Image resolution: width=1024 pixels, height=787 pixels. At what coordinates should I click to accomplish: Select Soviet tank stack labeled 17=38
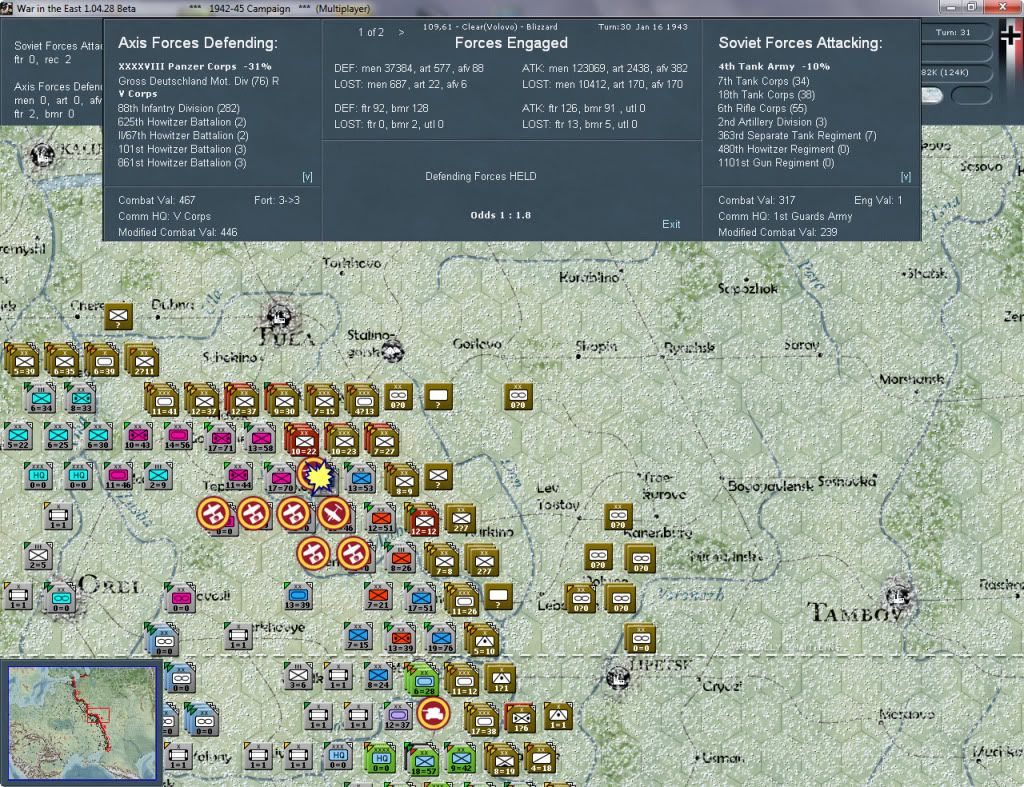point(483,719)
